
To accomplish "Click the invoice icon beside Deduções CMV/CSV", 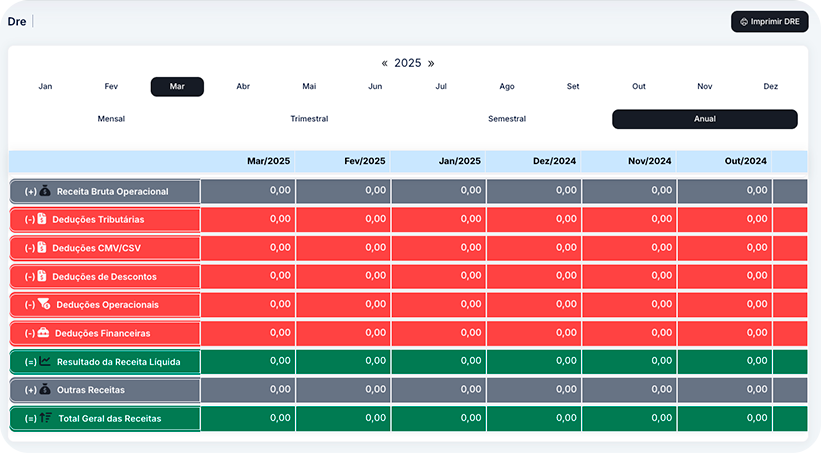I will 42,248.
